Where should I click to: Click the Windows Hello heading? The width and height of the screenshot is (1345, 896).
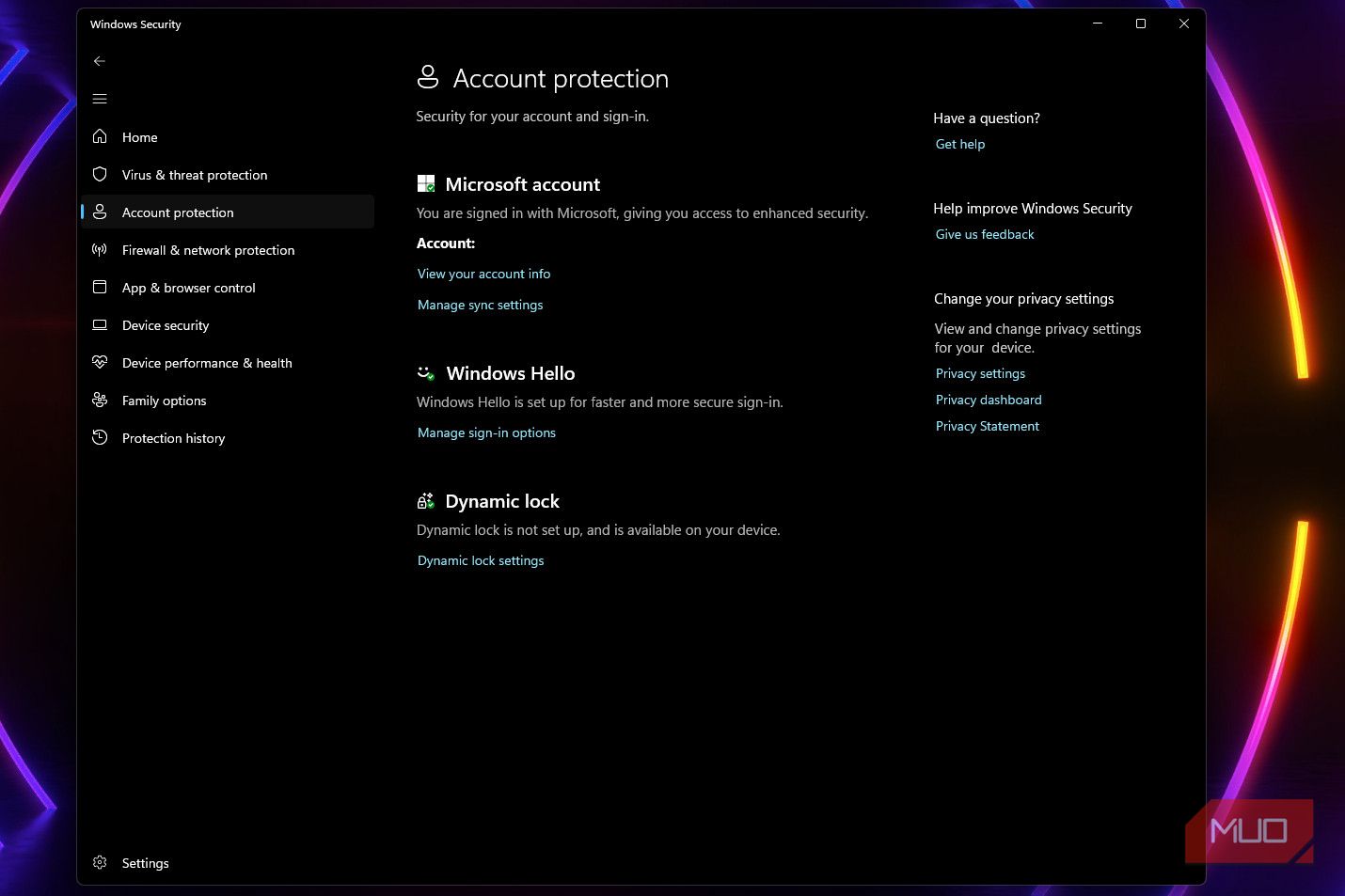coord(511,373)
